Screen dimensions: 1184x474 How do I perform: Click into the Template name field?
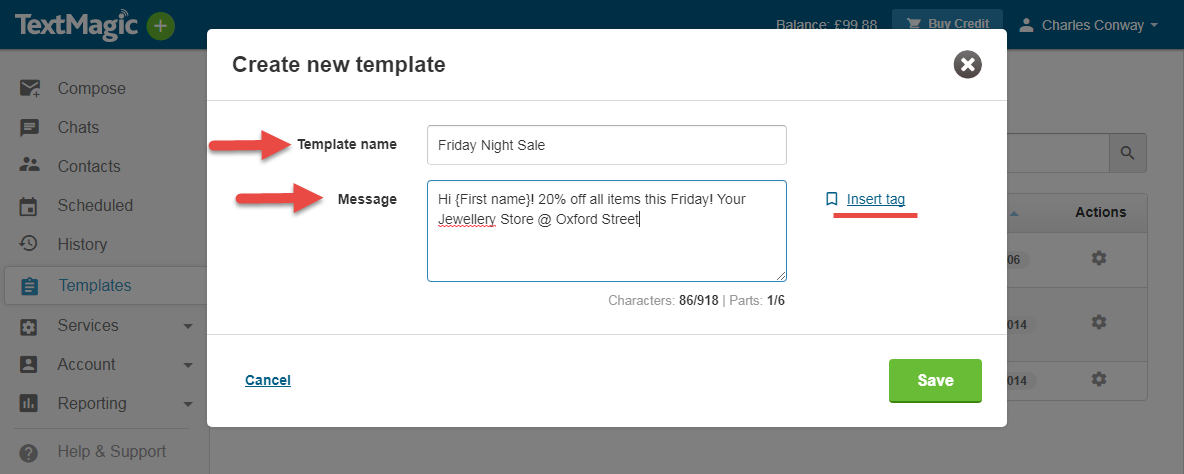[606, 145]
